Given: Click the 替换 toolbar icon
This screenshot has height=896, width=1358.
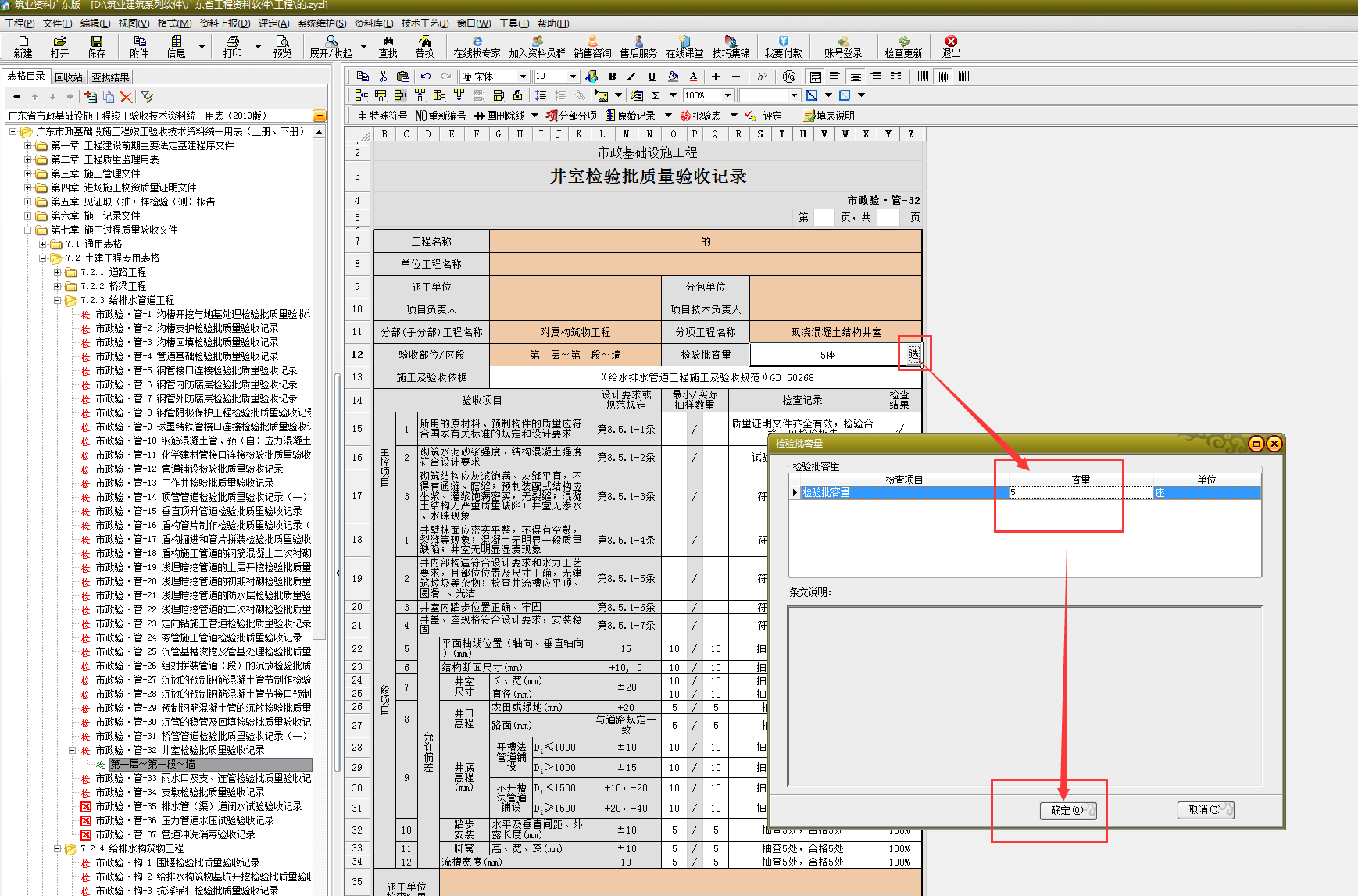Looking at the screenshot, I should (424, 47).
